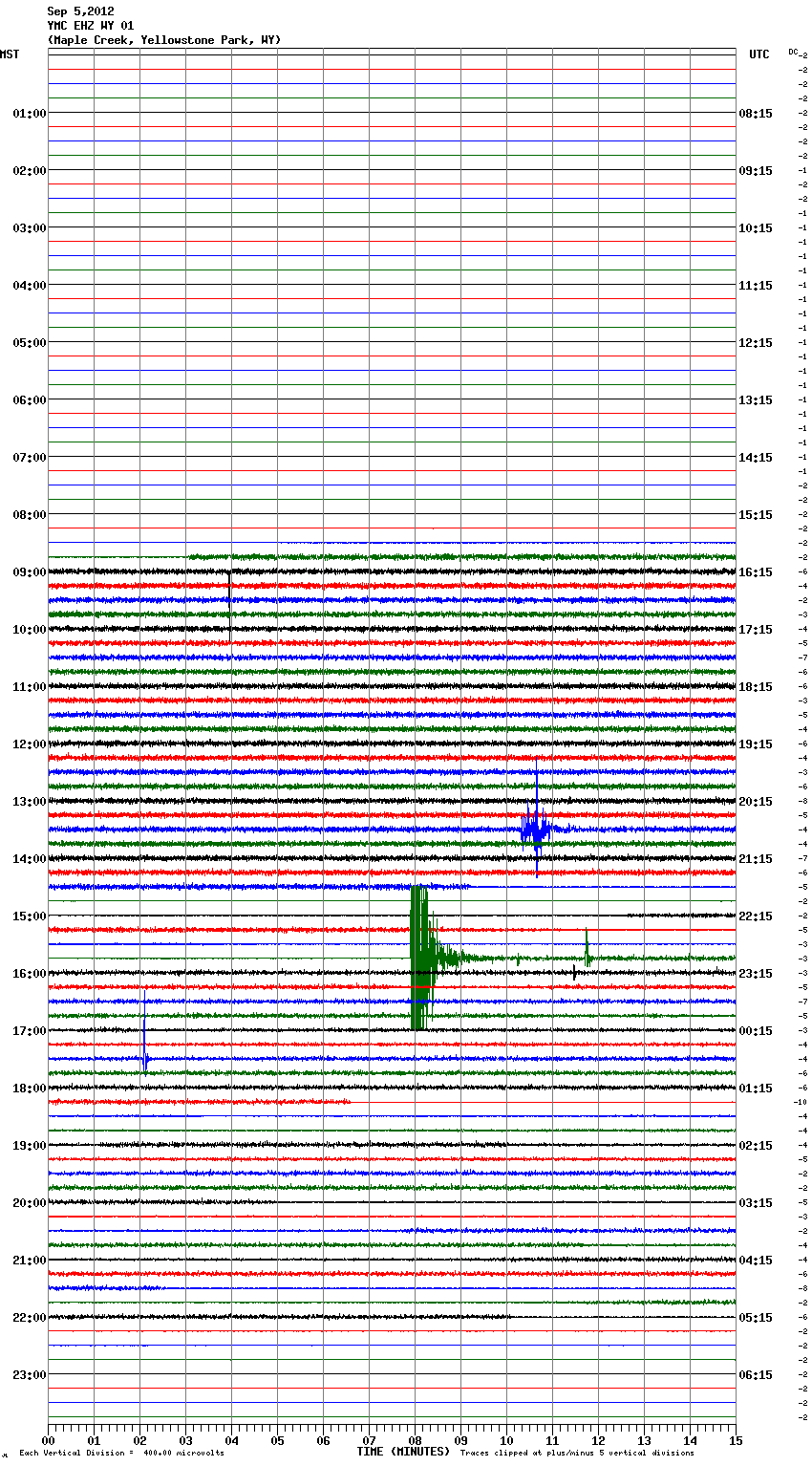Click the 20:15 UTC time label

(756, 802)
